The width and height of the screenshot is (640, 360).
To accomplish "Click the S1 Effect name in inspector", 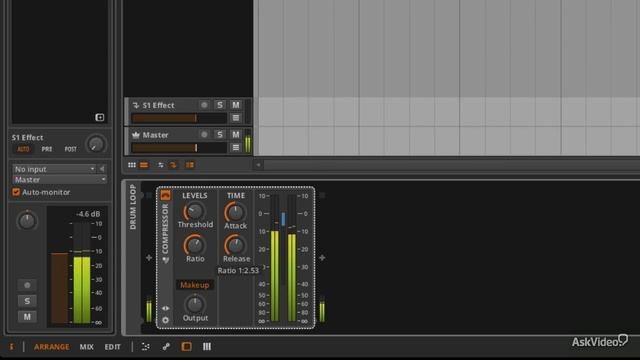I will [27, 138].
